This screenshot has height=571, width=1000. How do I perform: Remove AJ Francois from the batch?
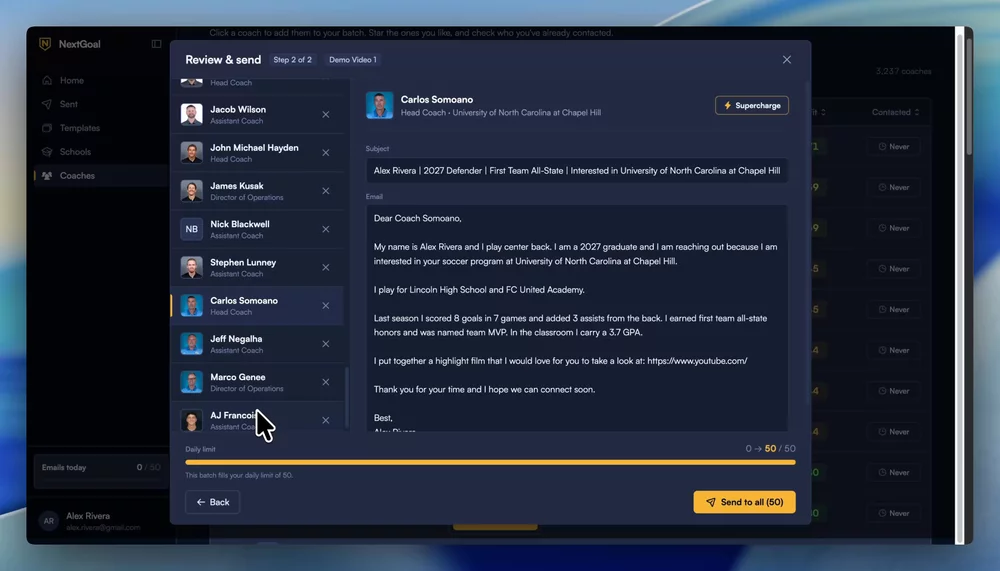coord(326,420)
